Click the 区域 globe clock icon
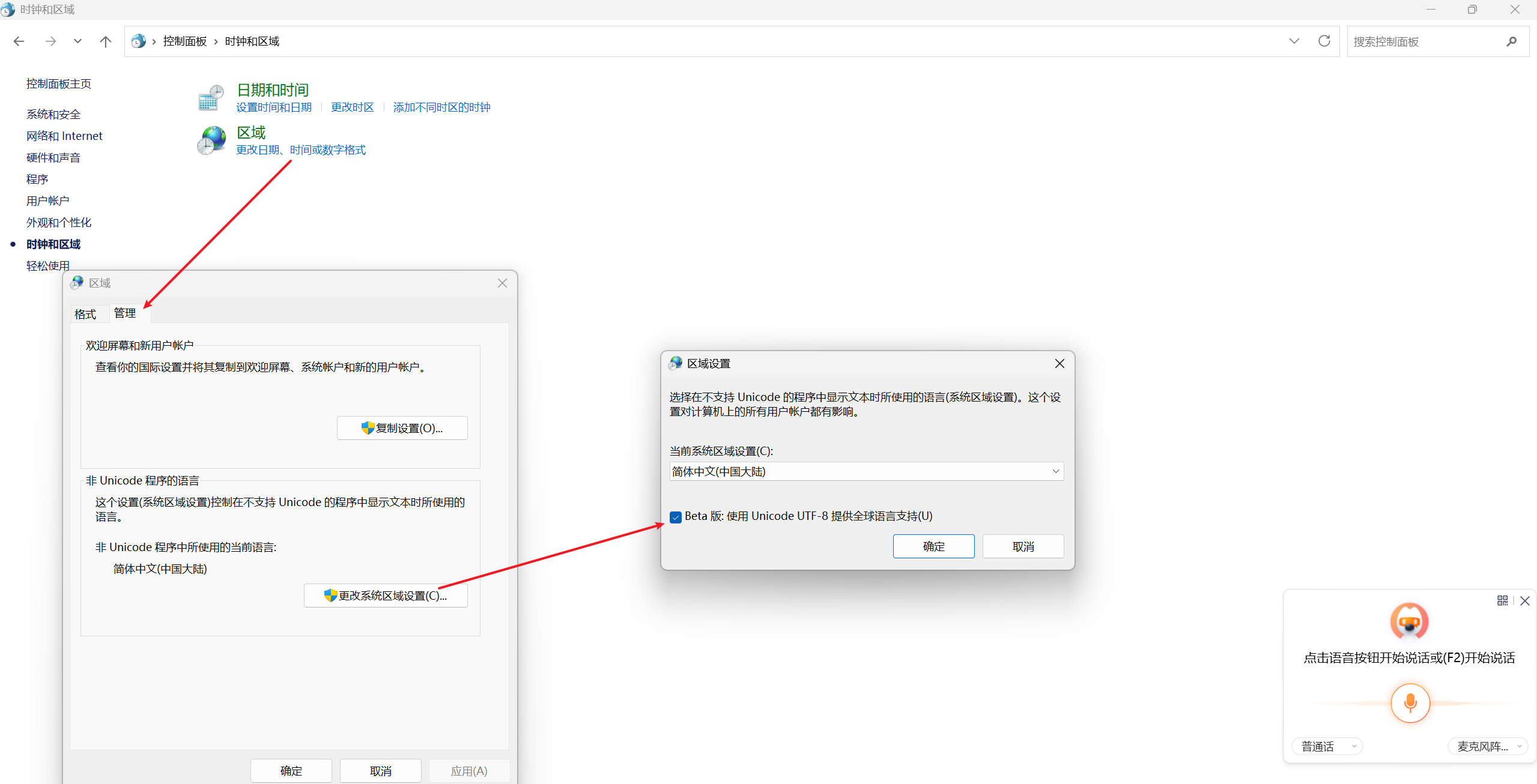Viewport: 1537px width, 784px height. [x=211, y=140]
